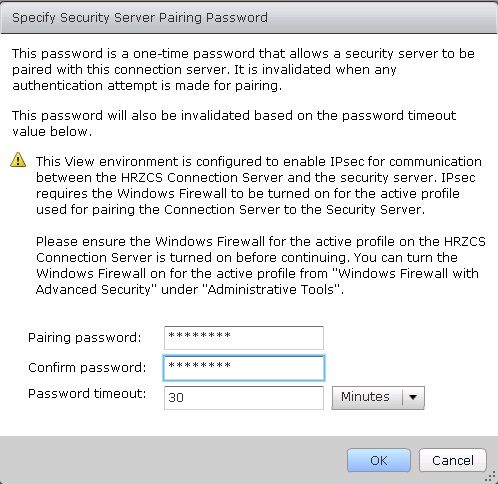The image size is (498, 484).
Task: Open the Minutes time-unit dropdown
Action: point(378,397)
